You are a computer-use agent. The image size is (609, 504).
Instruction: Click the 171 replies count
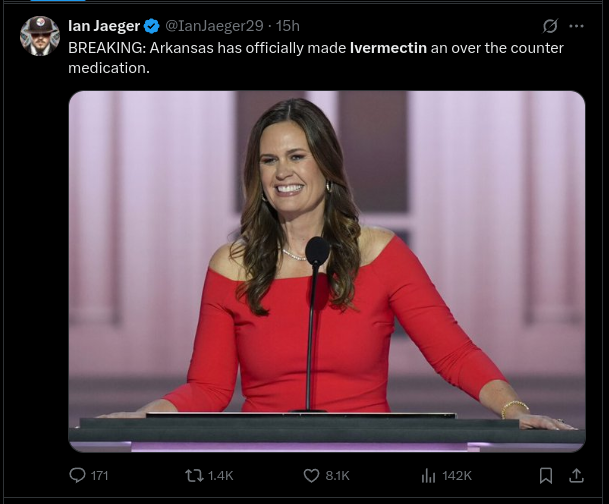100,476
